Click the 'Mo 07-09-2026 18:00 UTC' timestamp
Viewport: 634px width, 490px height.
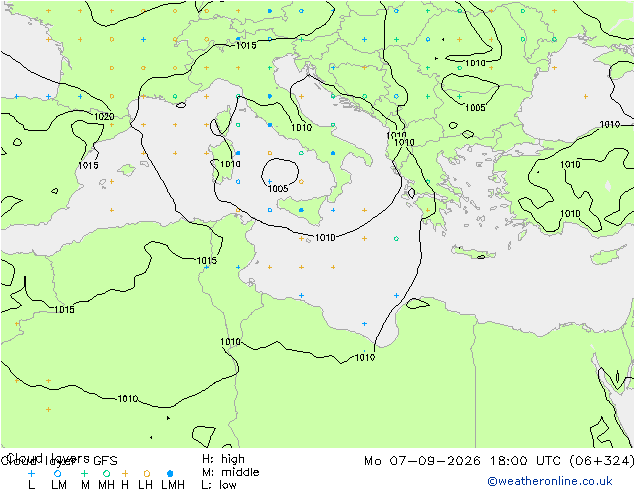464,461
